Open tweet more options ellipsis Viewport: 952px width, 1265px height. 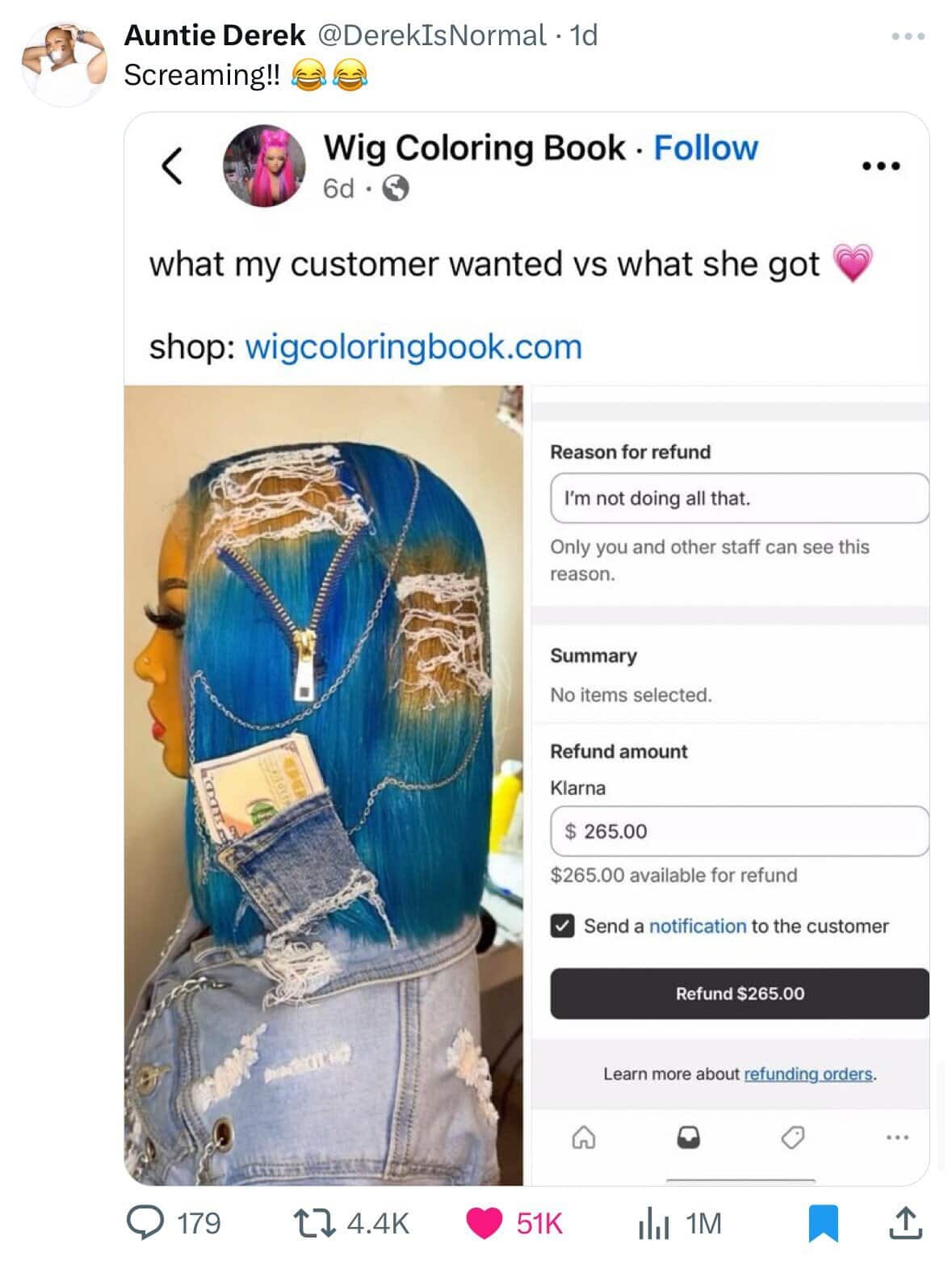pyautogui.click(x=908, y=36)
